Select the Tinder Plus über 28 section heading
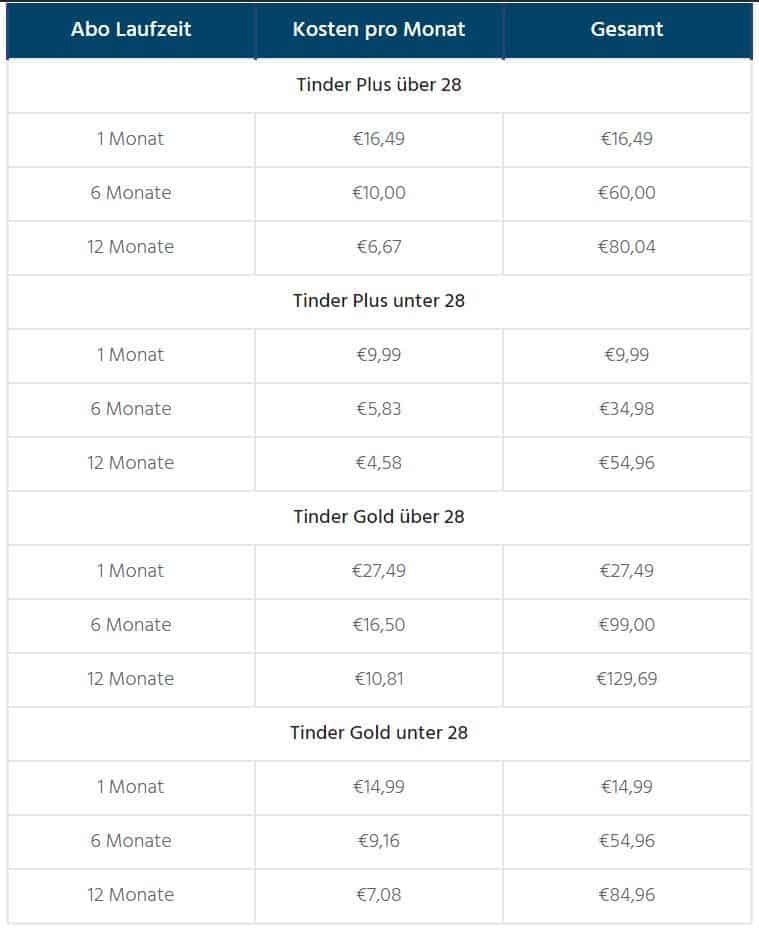 [x=379, y=85]
